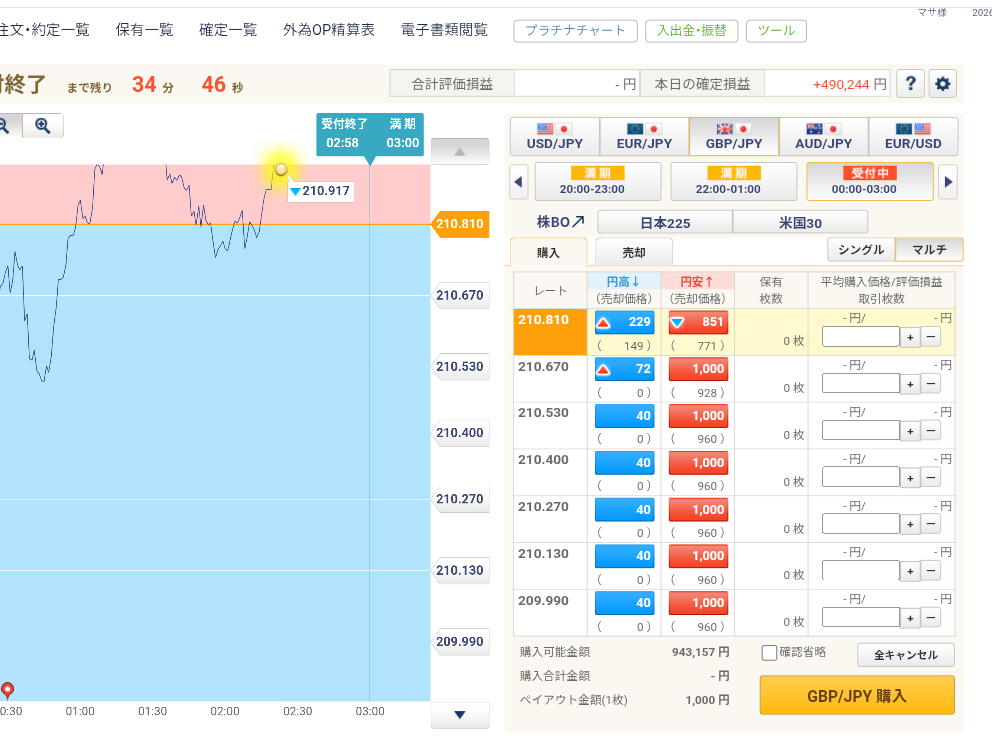Enable the 確認省略 checkbox
This screenshot has height=741, width=992.
769,653
